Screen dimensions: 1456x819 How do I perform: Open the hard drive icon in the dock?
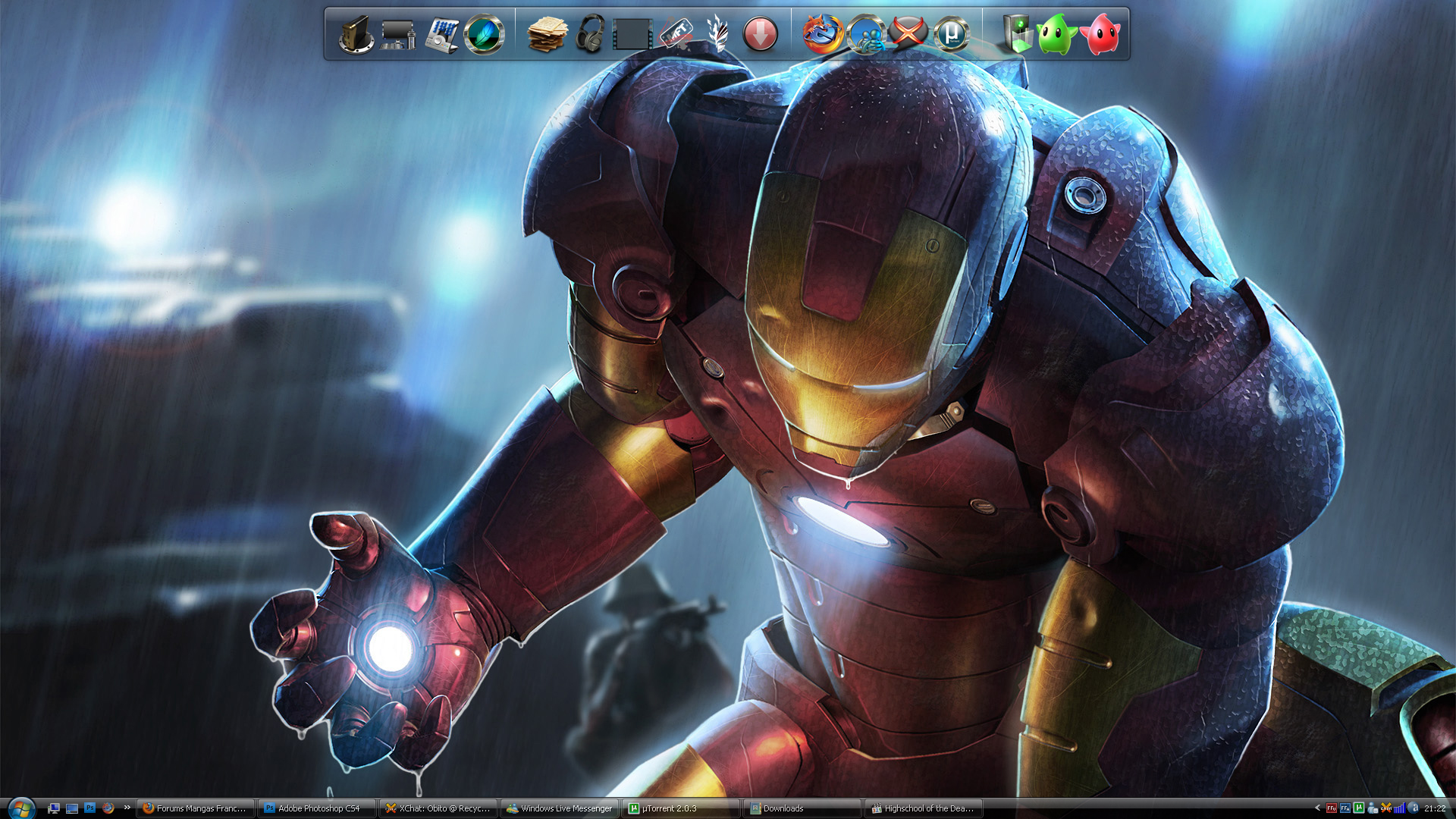pyautogui.click(x=356, y=35)
